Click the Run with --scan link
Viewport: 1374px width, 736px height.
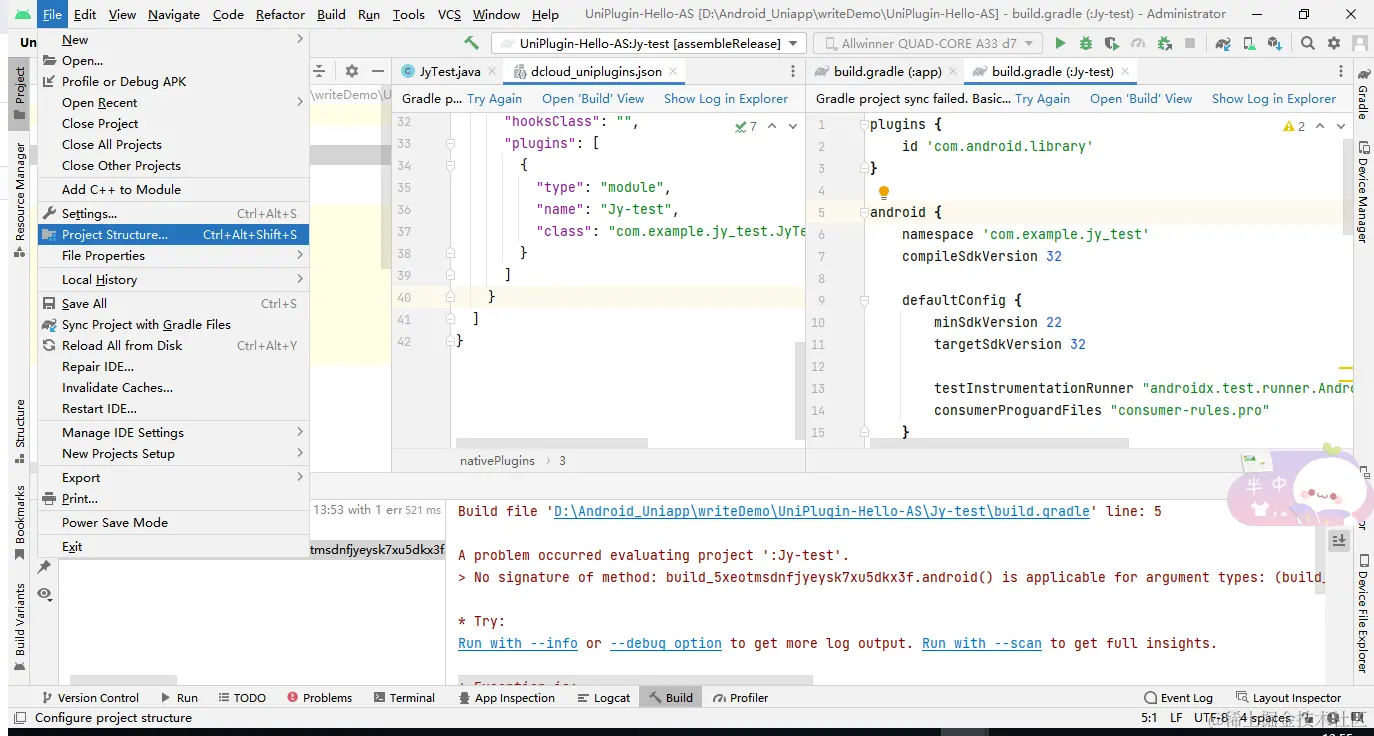pyautogui.click(x=981, y=643)
